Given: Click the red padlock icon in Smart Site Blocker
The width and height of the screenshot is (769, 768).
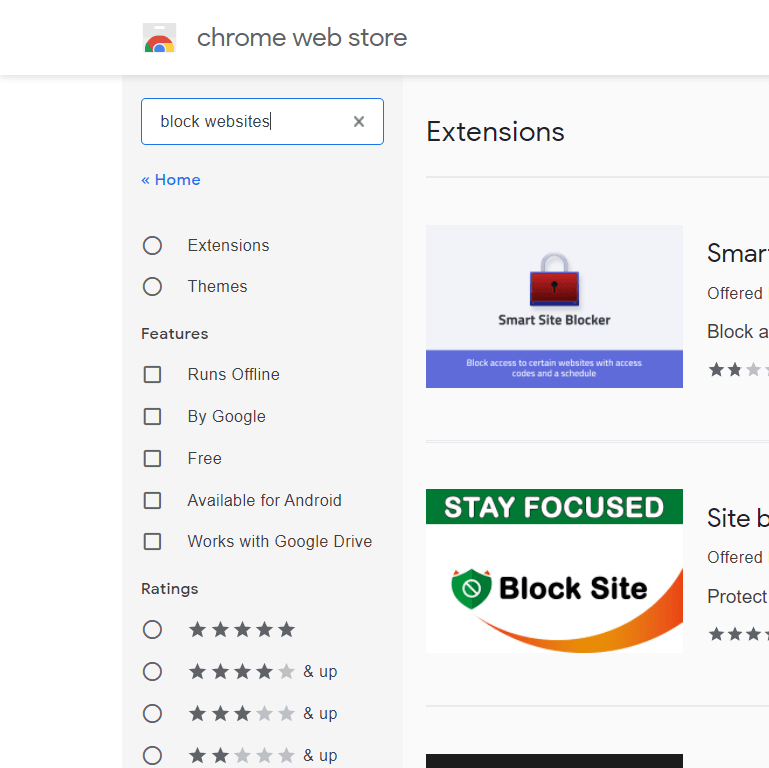Looking at the screenshot, I should click(x=554, y=280).
